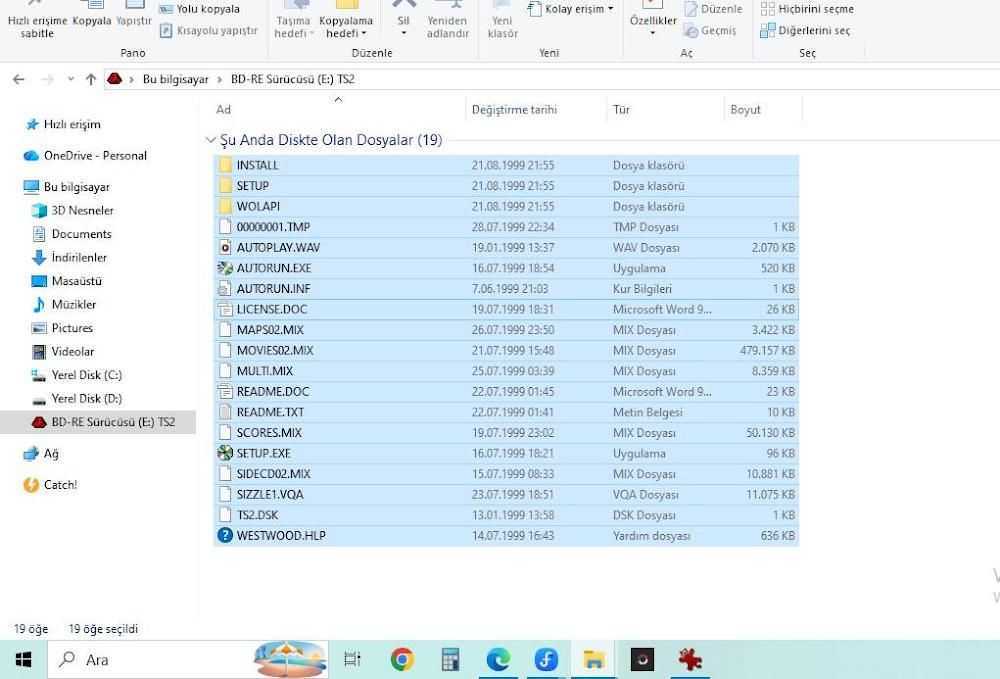The image size is (1000, 679).
Task: Open recent locations dropdown arrow
Action: (70, 79)
